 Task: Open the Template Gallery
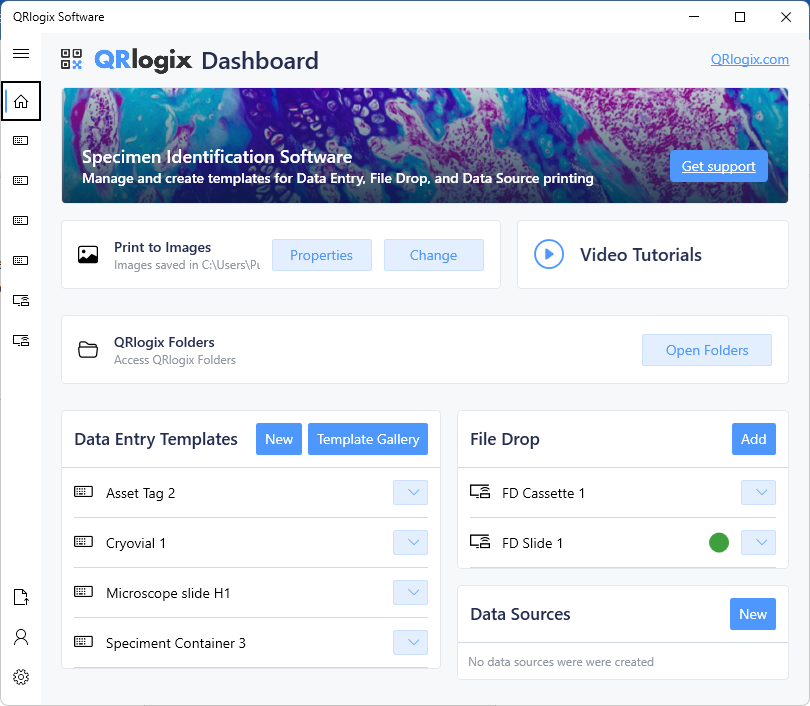pyautogui.click(x=368, y=439)
